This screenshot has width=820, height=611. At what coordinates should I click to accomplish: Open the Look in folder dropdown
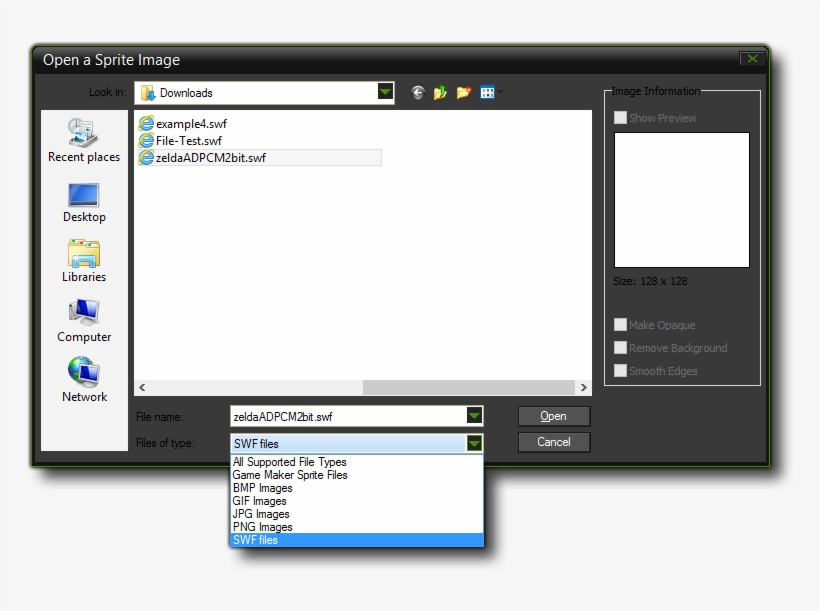point(385,91)
